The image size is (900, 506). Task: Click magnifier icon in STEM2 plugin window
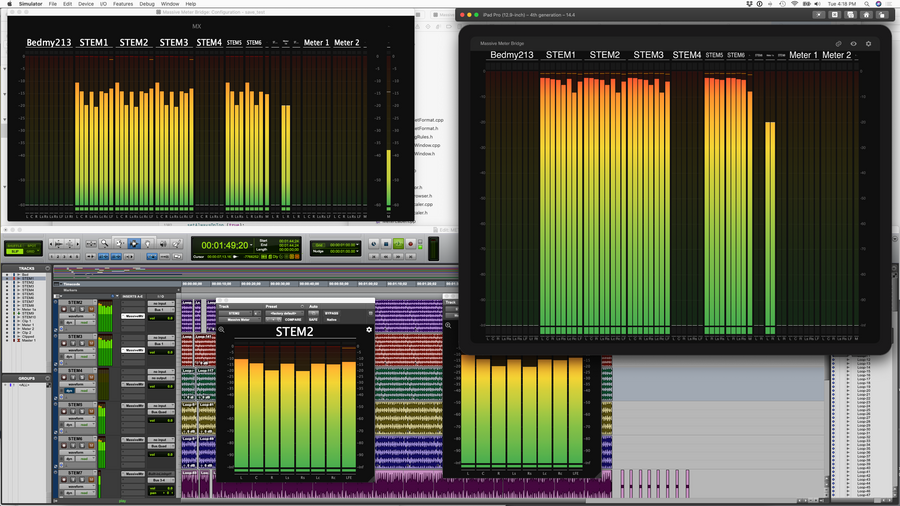222,330
